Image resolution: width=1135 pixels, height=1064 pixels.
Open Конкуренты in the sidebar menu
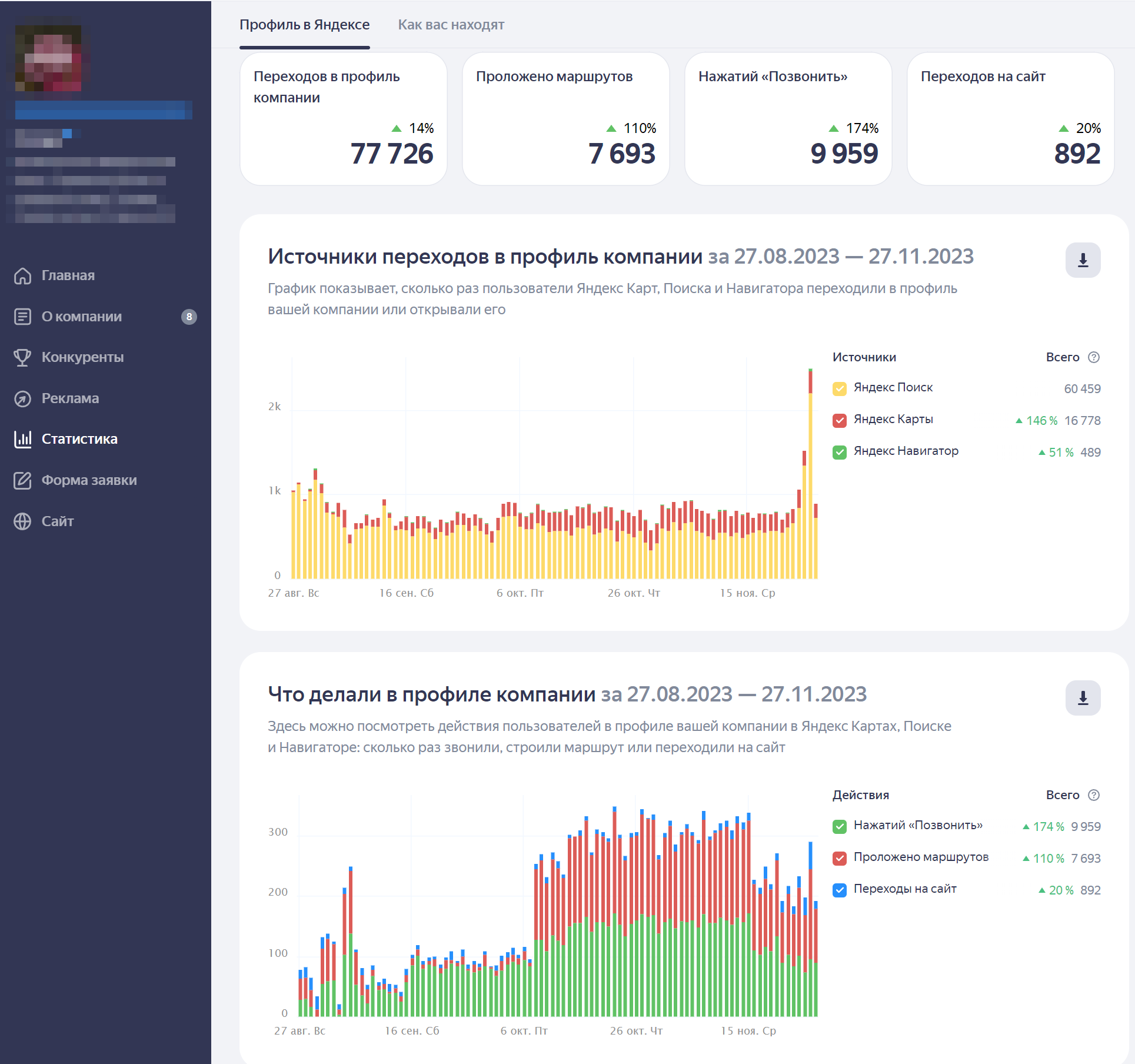click(x=83, y=357)
